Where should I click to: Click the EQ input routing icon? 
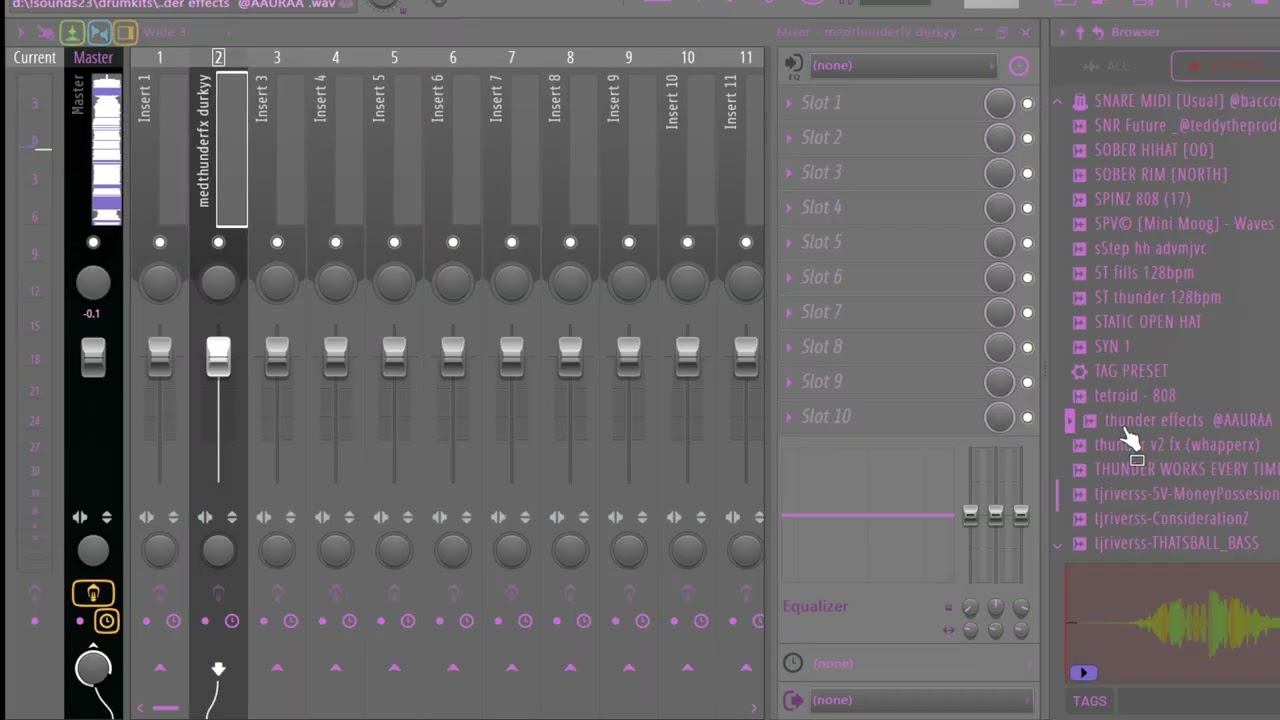794,65
